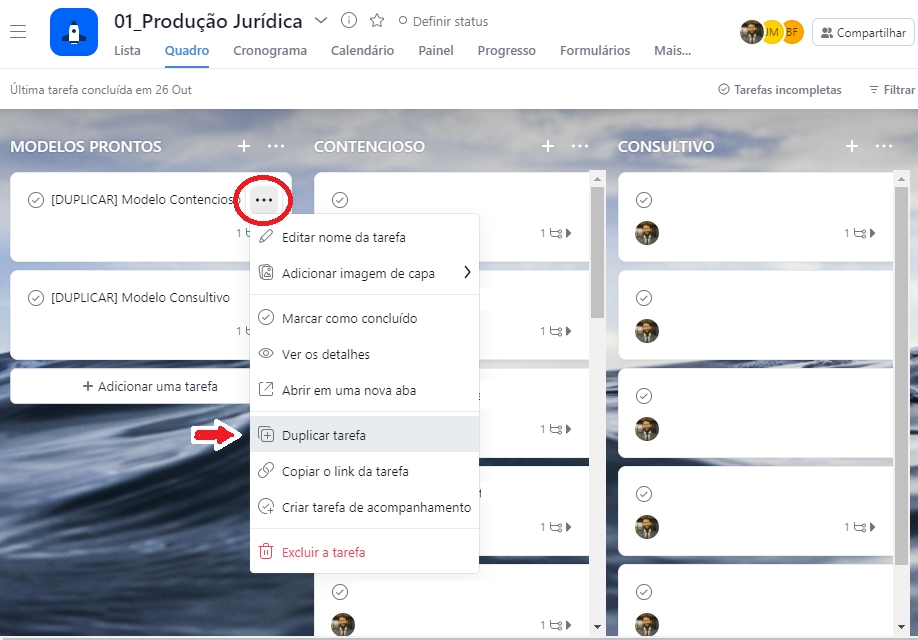The image size is (918, 640).
Task: Expand Adicionar imagem de capa submenu
Action: coord(467,273)
